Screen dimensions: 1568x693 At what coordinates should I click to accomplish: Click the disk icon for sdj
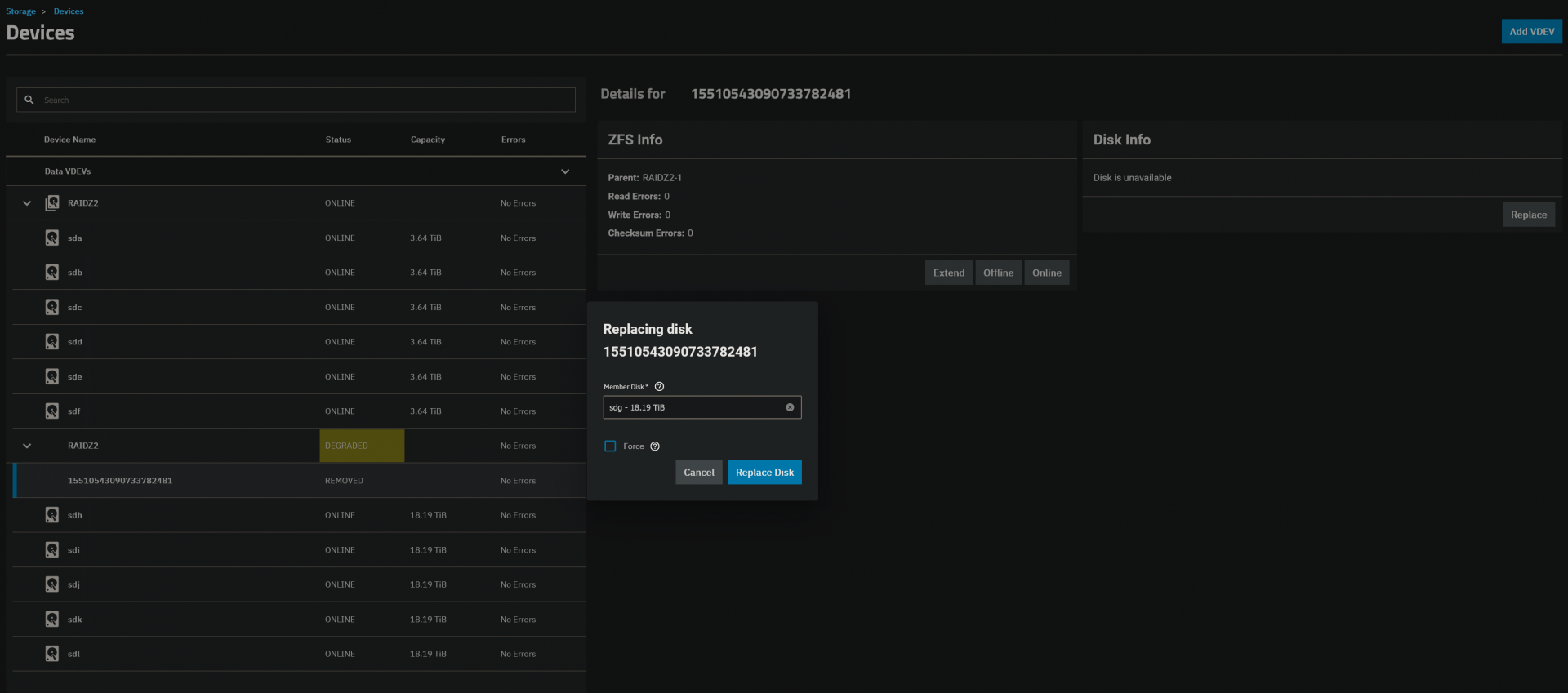(x=52, y=584)
